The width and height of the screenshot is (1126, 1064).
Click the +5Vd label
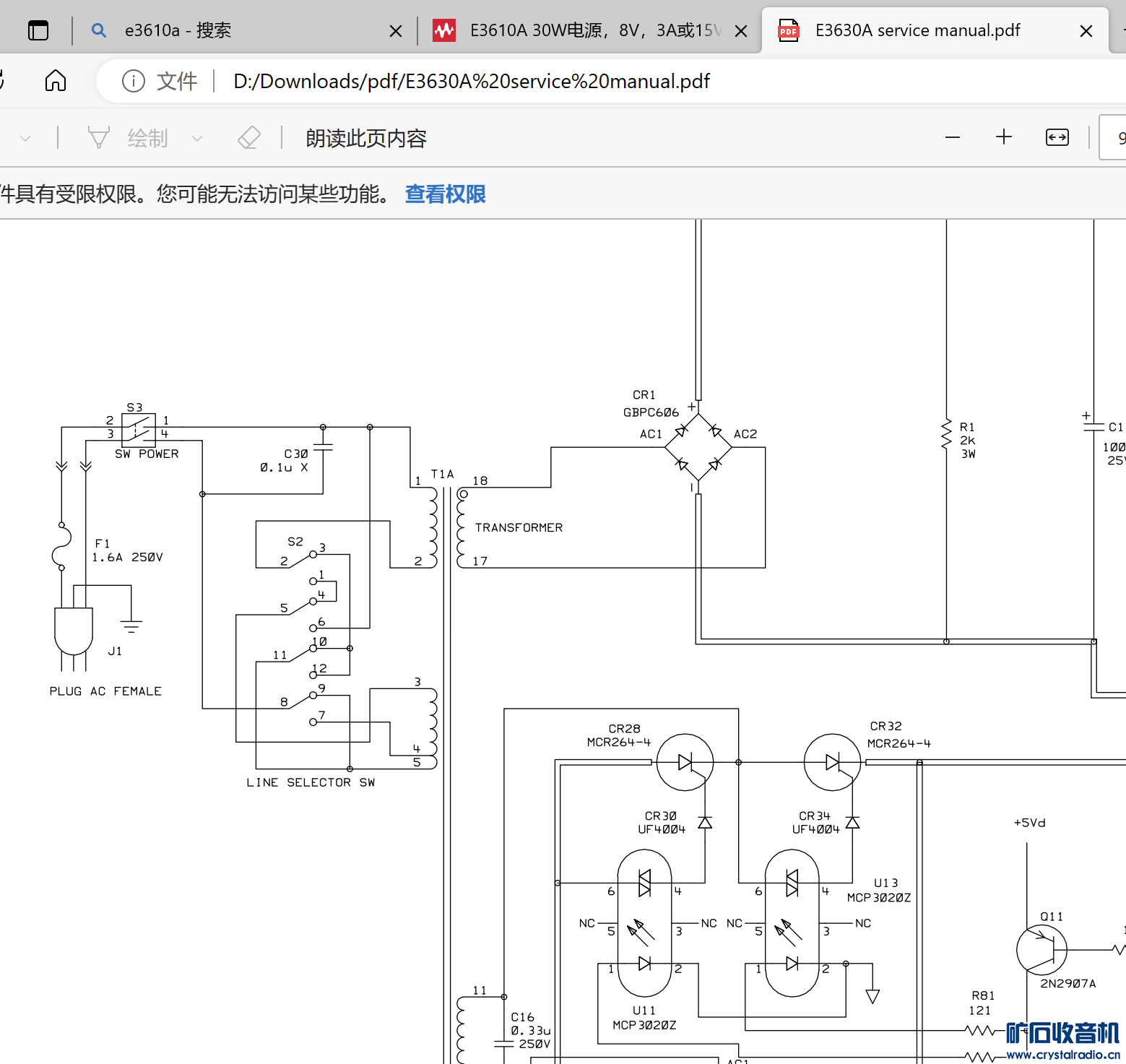point(1029,823)
